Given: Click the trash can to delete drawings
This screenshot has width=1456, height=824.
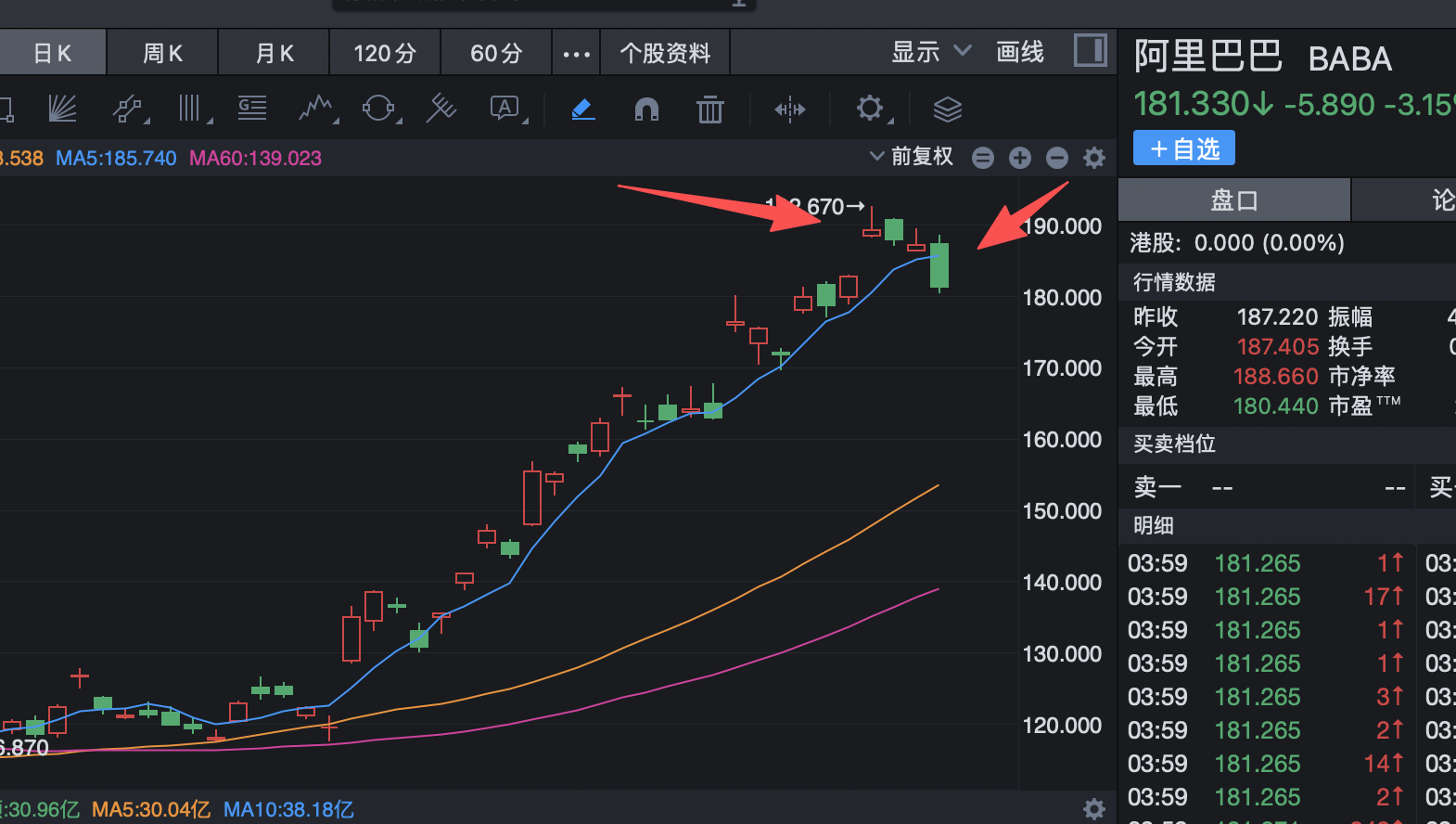Looking at the screenshot, I should [x=710, y=109].
